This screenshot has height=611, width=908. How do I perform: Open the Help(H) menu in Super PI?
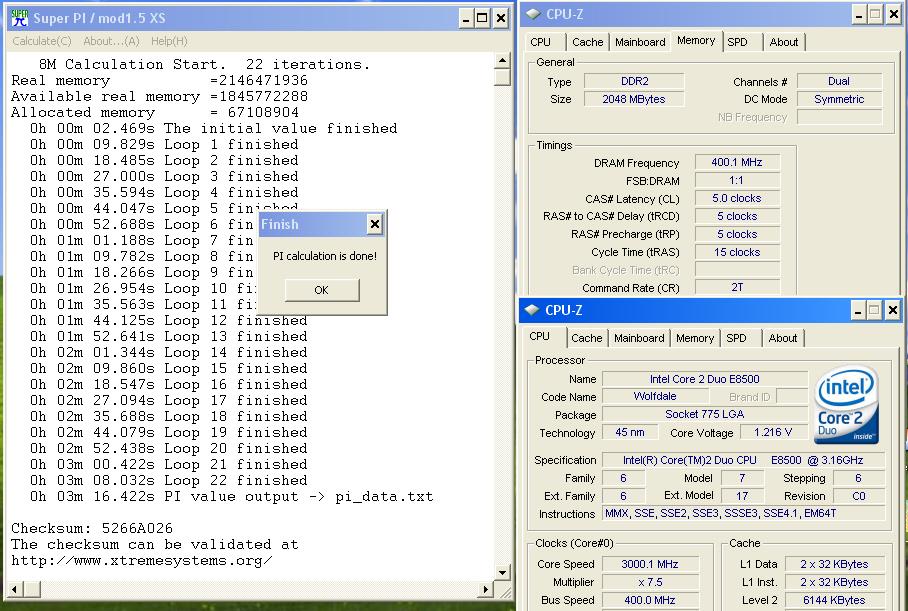pyautogui.click(x=169, y=41)
